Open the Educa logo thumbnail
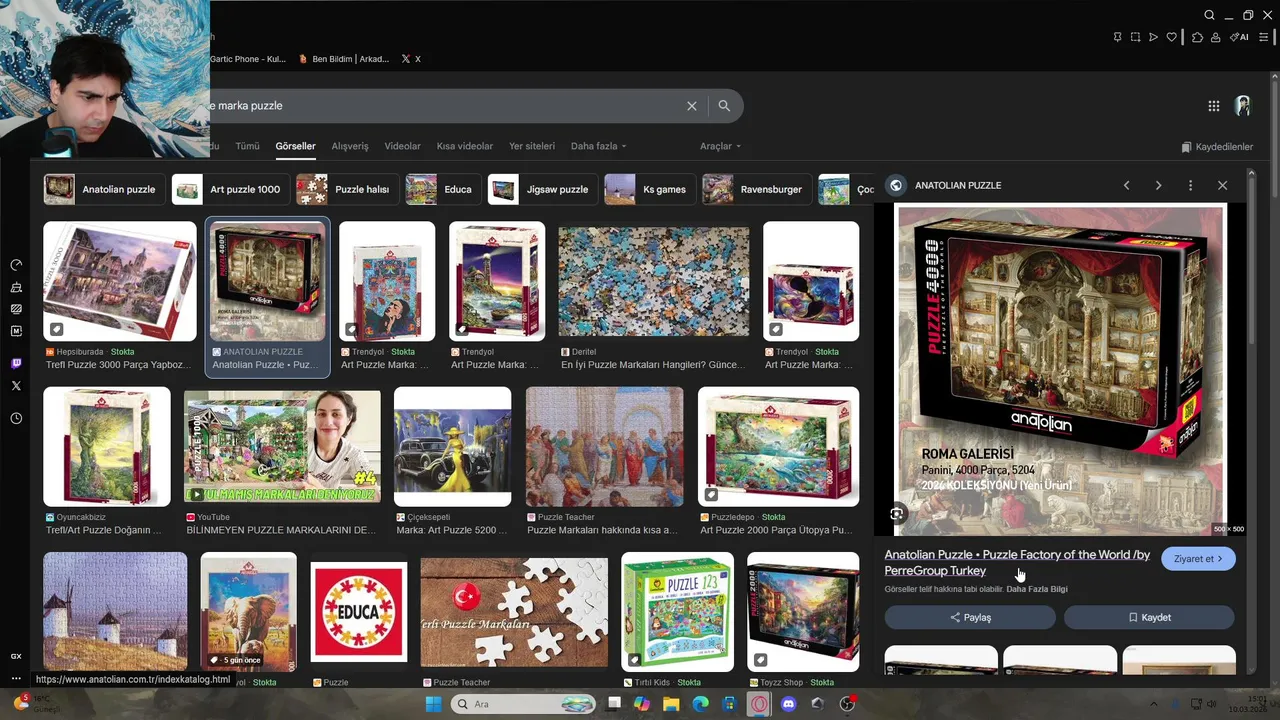The width and height of the screenshot is (1280, 720). [359, 612]
